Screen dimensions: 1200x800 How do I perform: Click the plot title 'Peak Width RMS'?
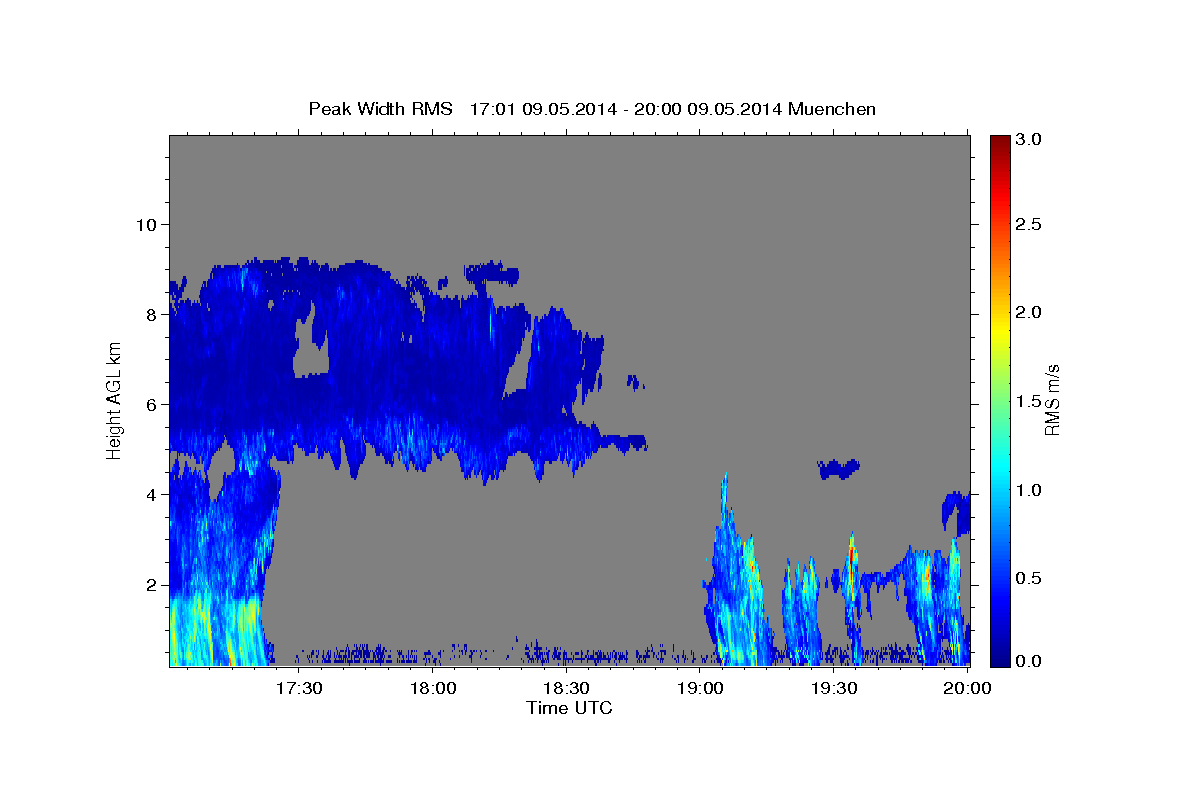[380, 109]
